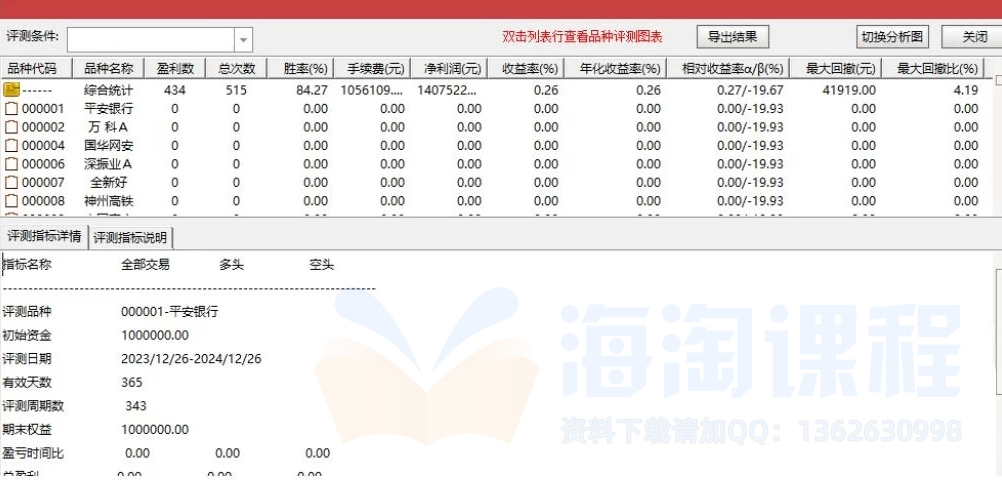1002x499 pixels.
Task: Click the 年化收益率(%) column header
Action: pyautogui.click(x=619, y=69)
